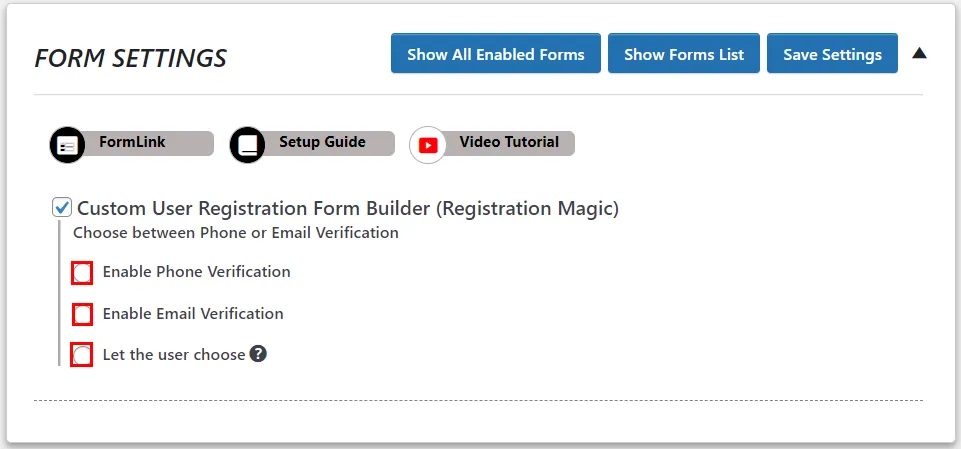Open the FormLink label link
Viewport: 961px width, 449px height.
coord(132,142)
